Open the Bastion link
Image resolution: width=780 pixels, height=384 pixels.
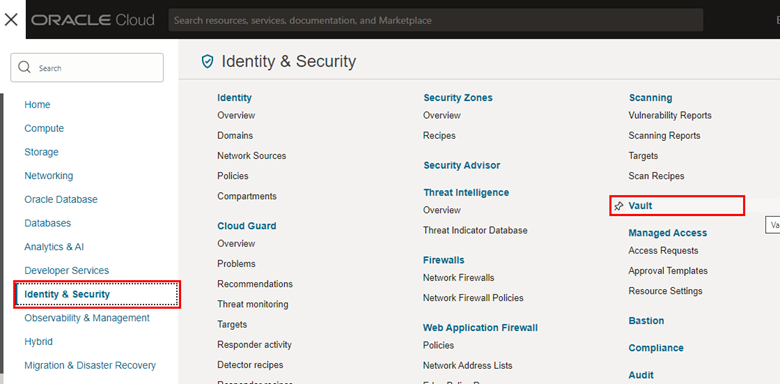pyautogui.click(x=646, y=321)
